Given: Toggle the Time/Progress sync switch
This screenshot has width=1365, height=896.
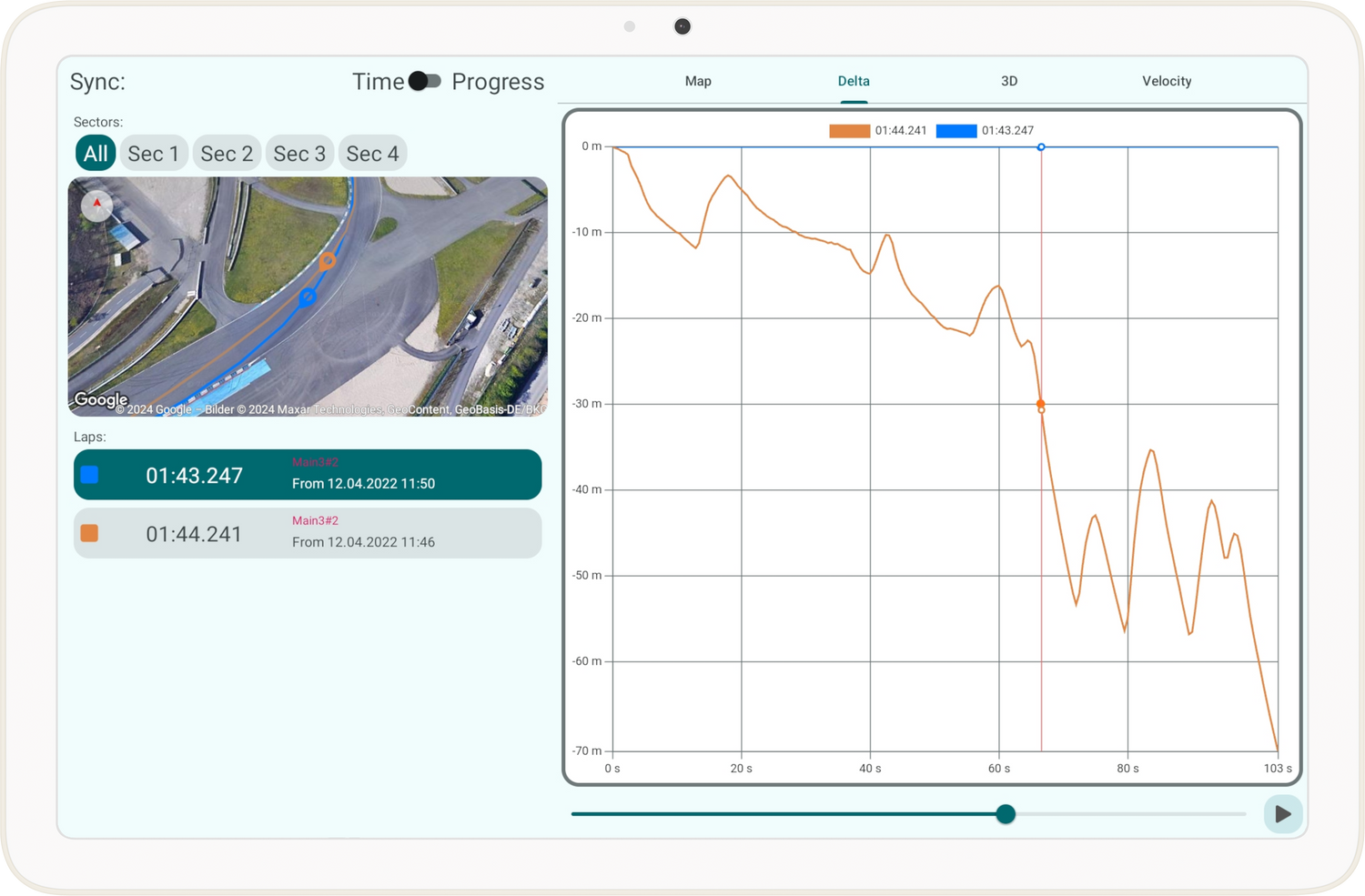Looking at the screenshot, I should 424,82.
